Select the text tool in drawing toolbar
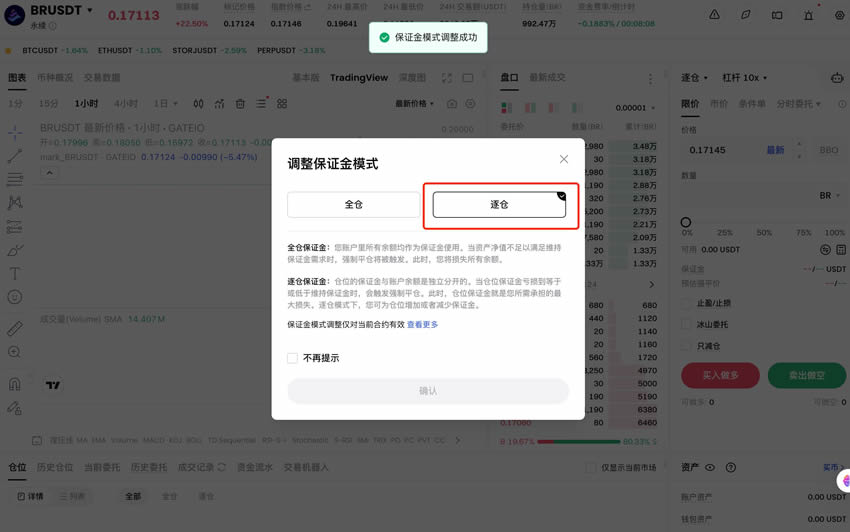 pyautogui.click(x=15, y=274)
